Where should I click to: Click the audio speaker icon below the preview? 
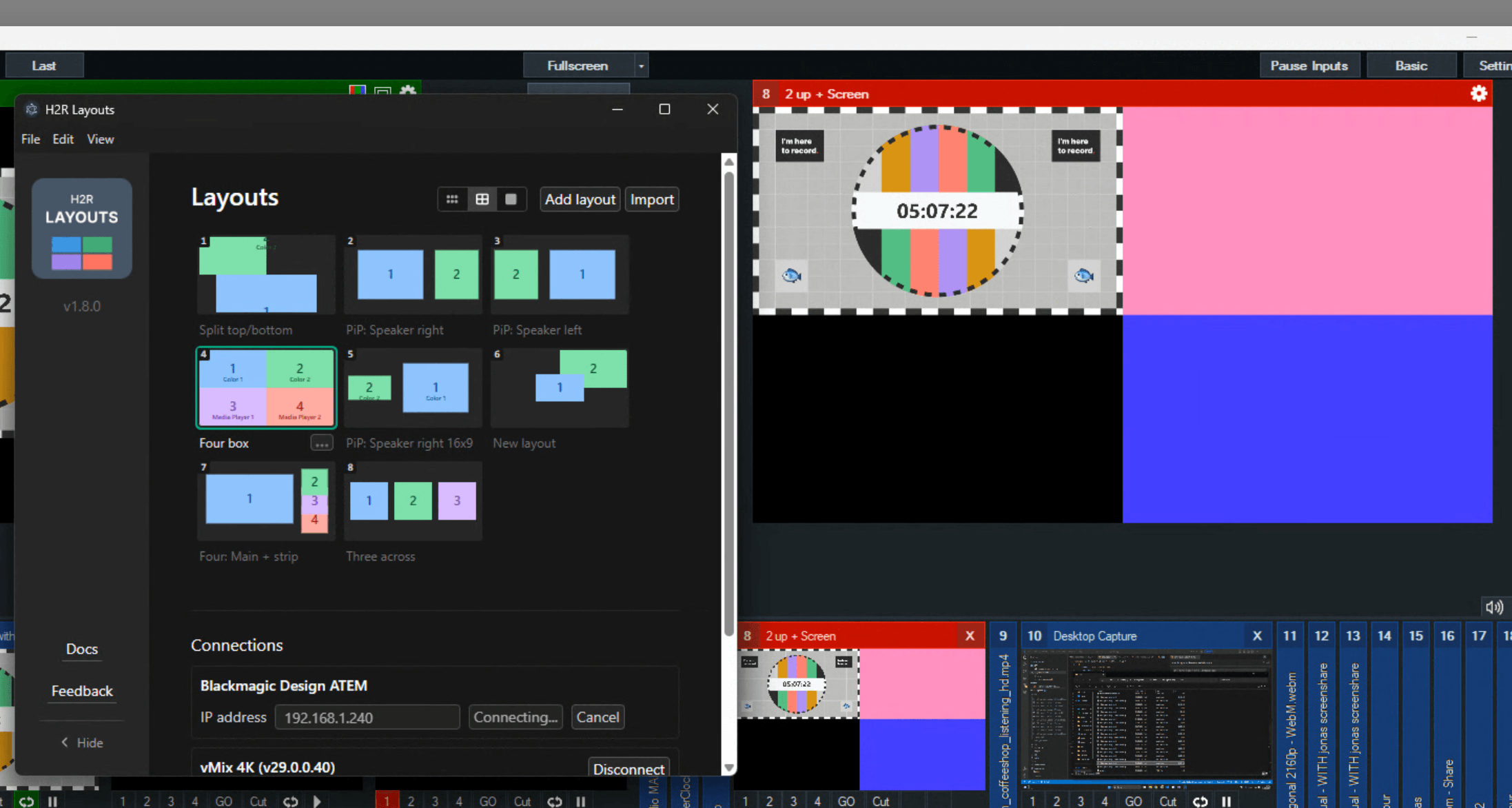pos(1494,607)
